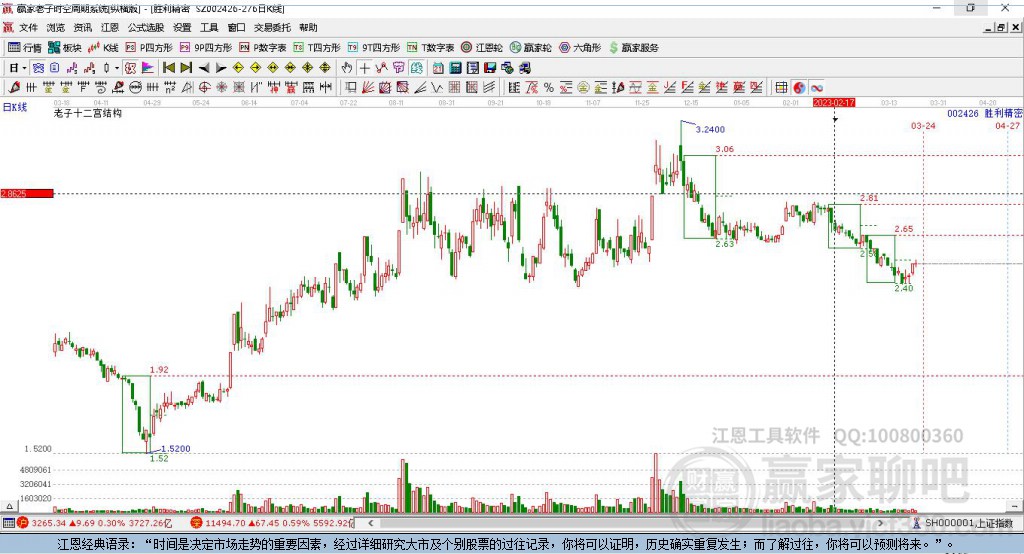Select the hand pan tool

tap(347, 68)
